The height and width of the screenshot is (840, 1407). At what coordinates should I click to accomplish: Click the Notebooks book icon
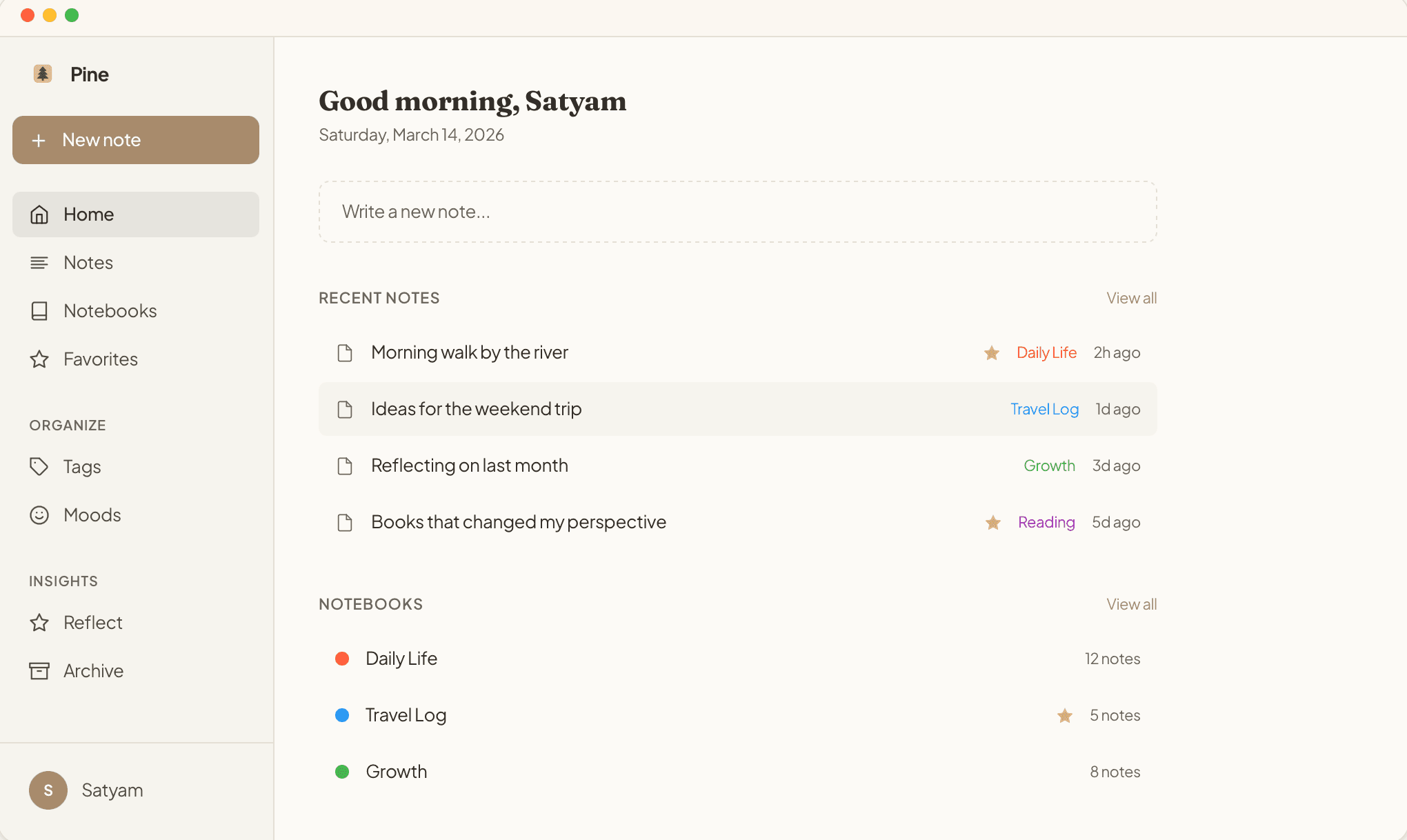click(x=39, y=311)
